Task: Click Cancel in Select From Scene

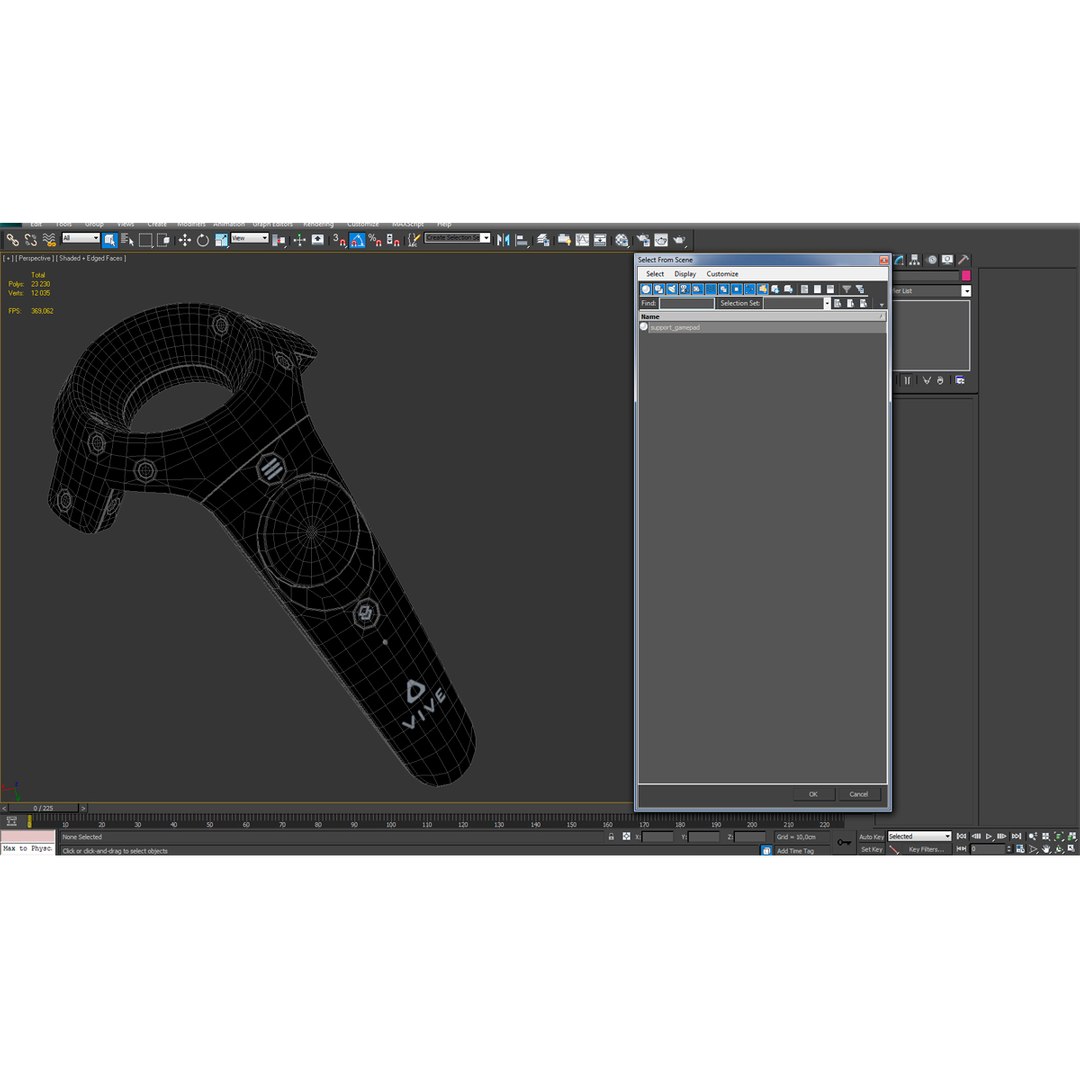Action: point(858,794)
